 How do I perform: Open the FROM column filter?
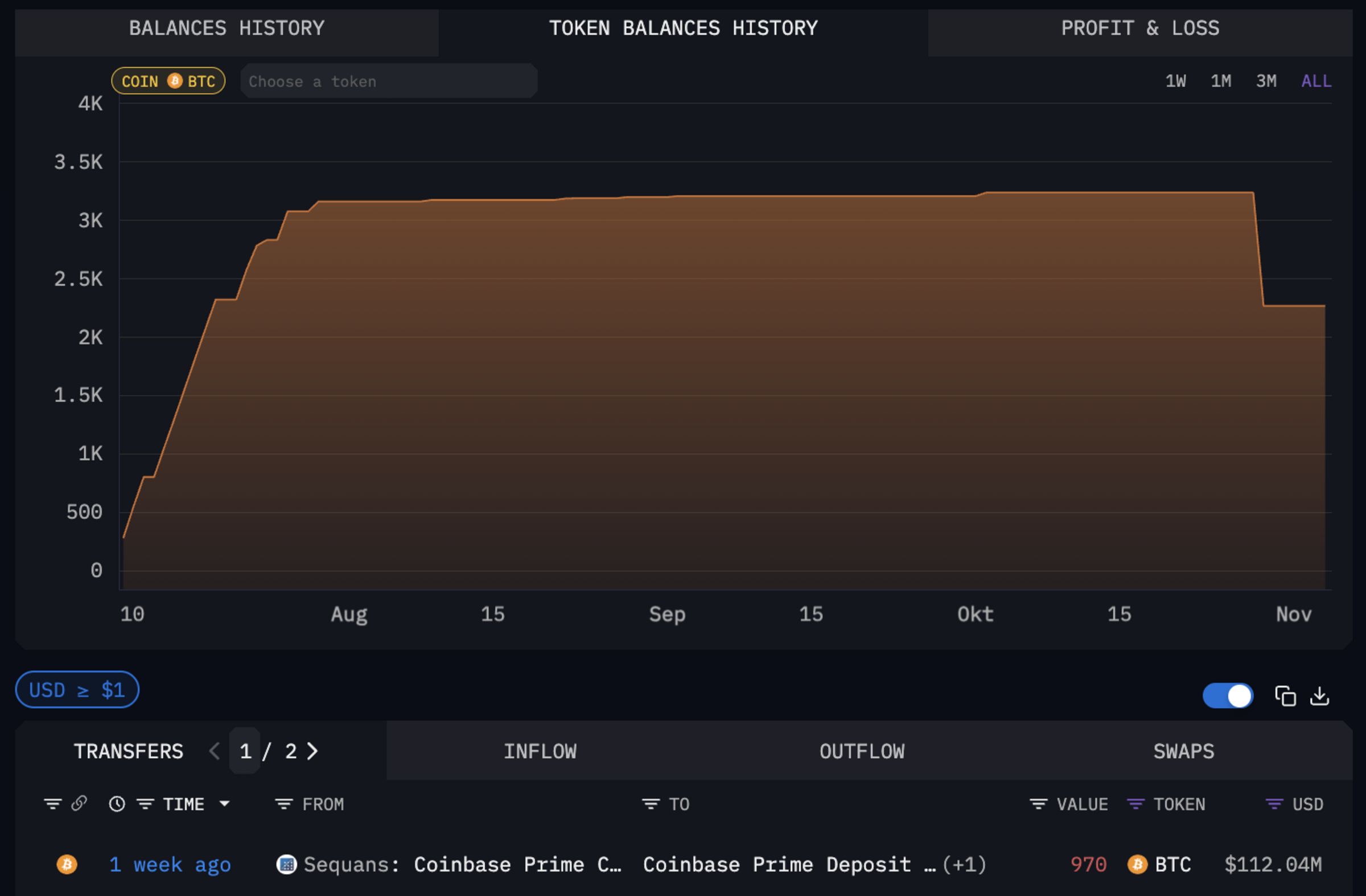click(x=283, y=804)
